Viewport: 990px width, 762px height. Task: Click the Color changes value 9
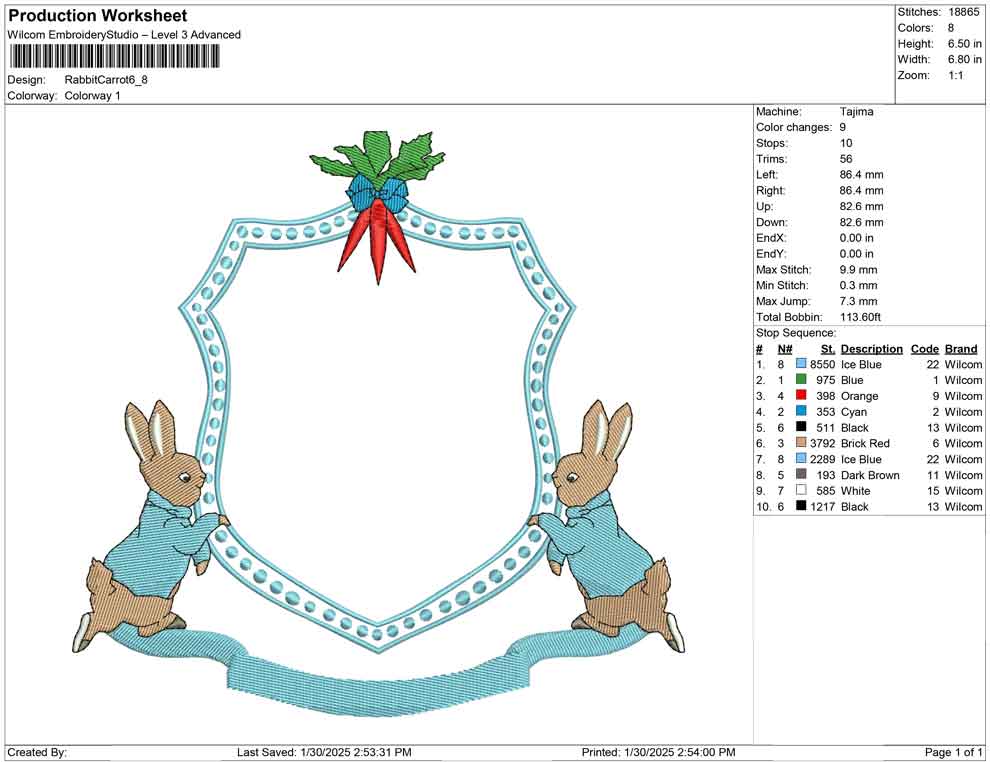click(843, 128)
